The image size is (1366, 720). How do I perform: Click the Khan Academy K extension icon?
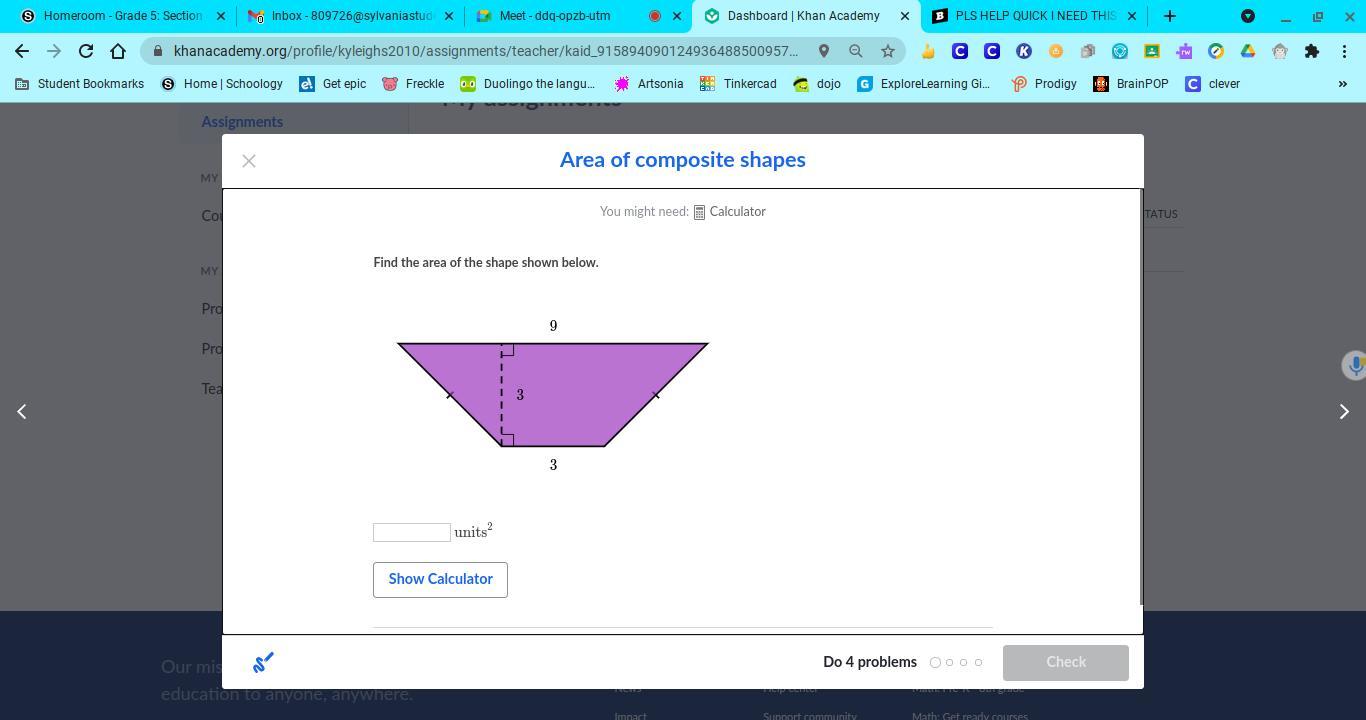click(1024, 51)
